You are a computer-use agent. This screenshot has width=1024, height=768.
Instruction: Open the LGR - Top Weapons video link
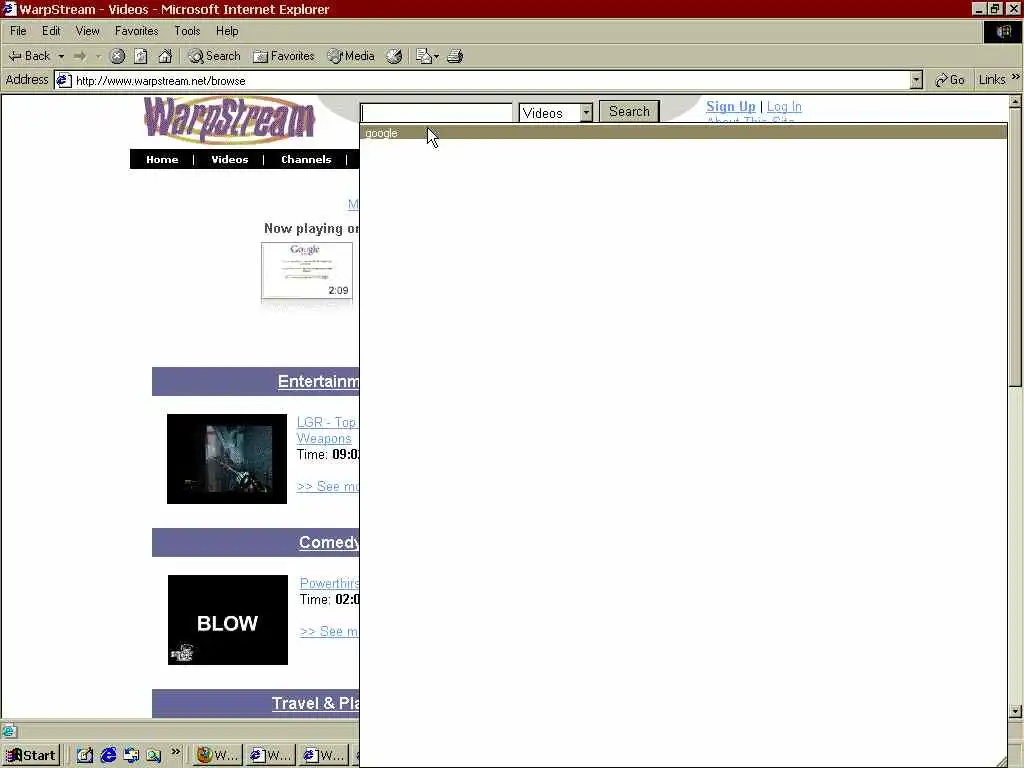click(327, 430)
